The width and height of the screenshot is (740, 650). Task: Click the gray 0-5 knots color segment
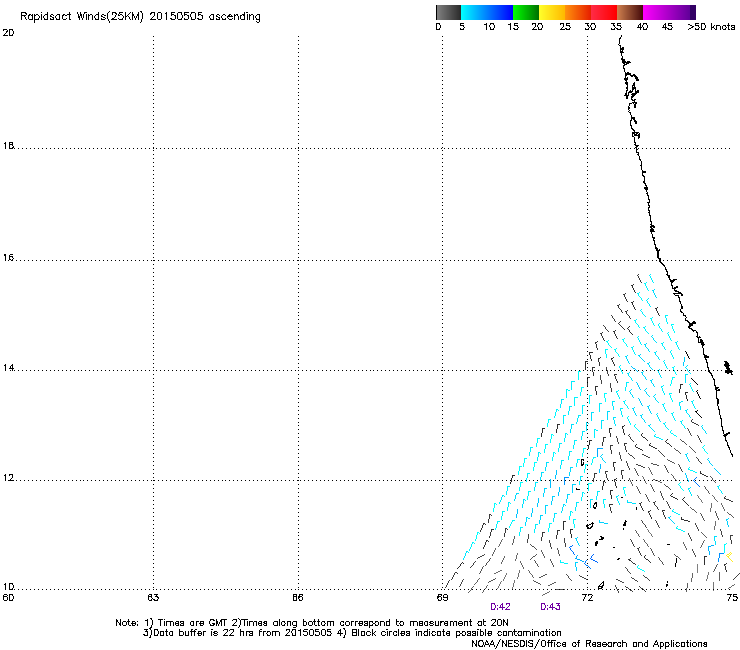click(x=448, y=12)
